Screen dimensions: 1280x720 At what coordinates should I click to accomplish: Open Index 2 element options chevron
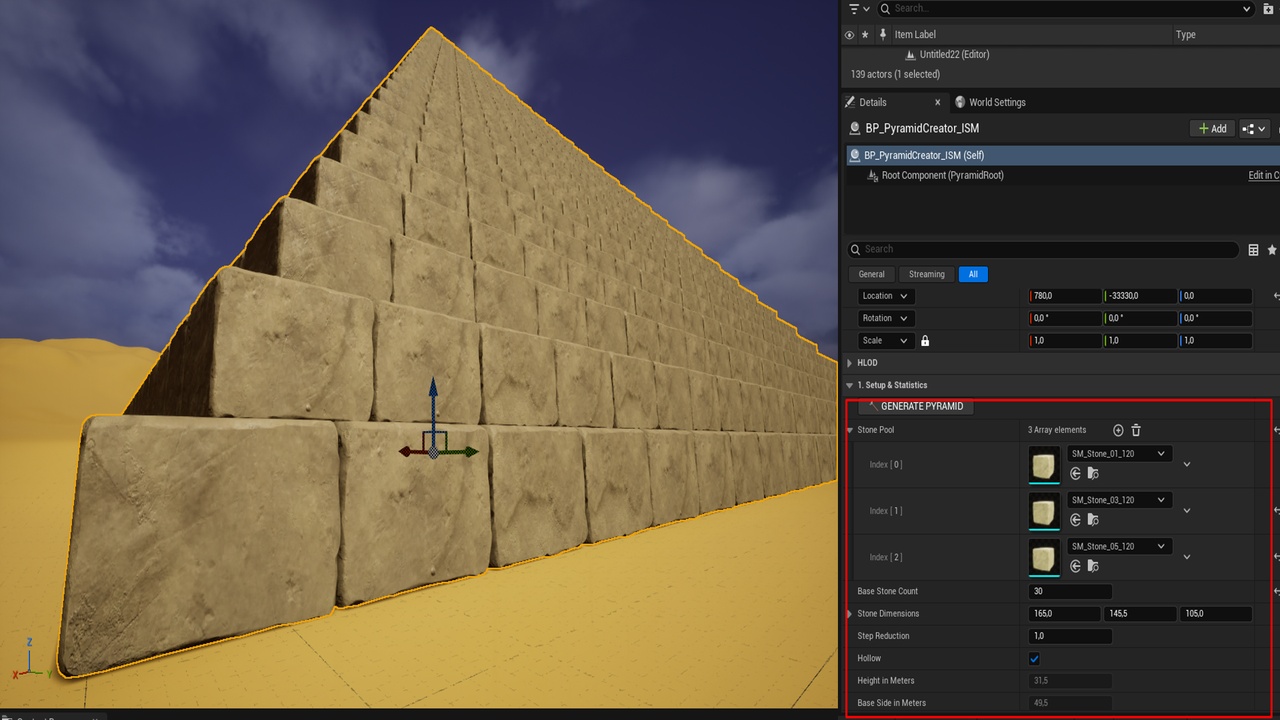point(1187,557)
